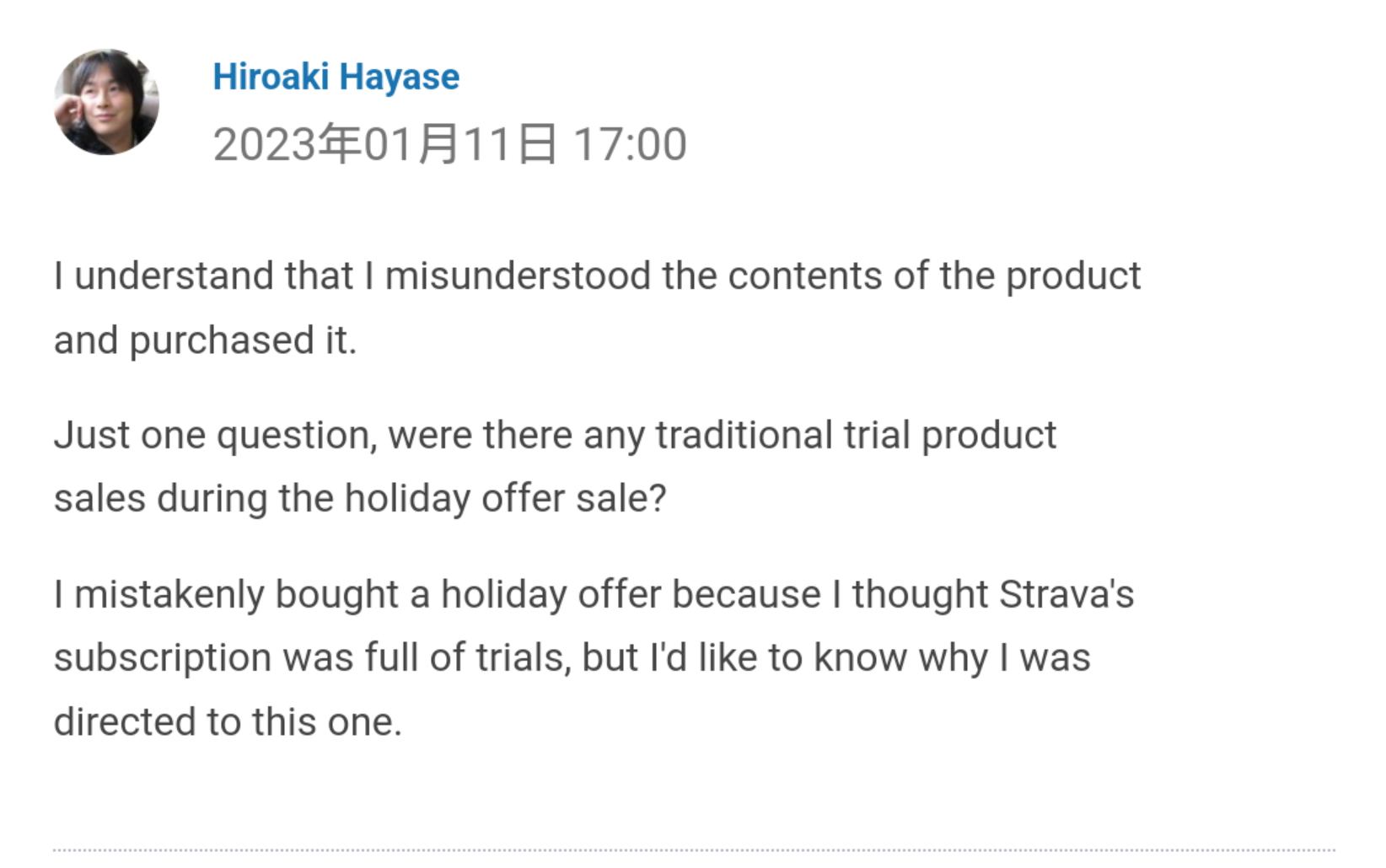The height and width of the screenshot is (868, 1386).
Task: Click the phrase "contents of the product"
Action: 933,276
